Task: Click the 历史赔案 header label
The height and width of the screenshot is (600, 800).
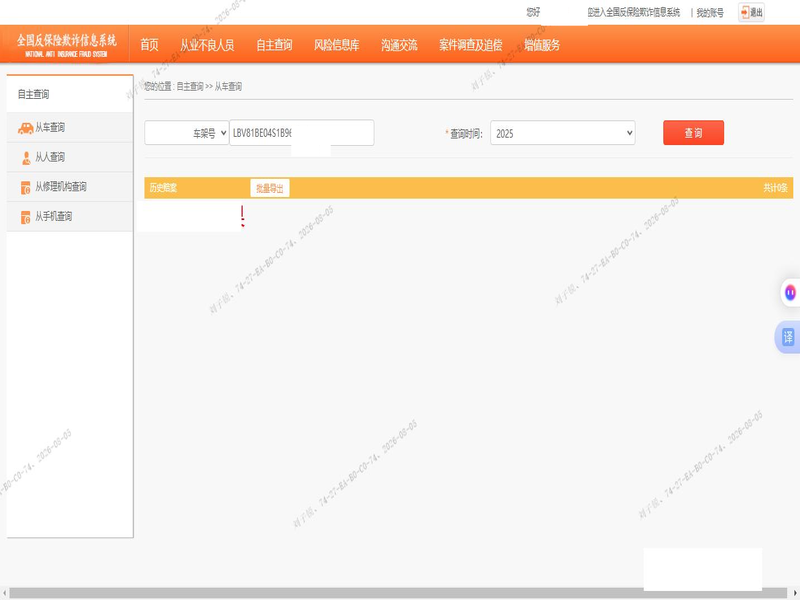Action: [163, 188]
